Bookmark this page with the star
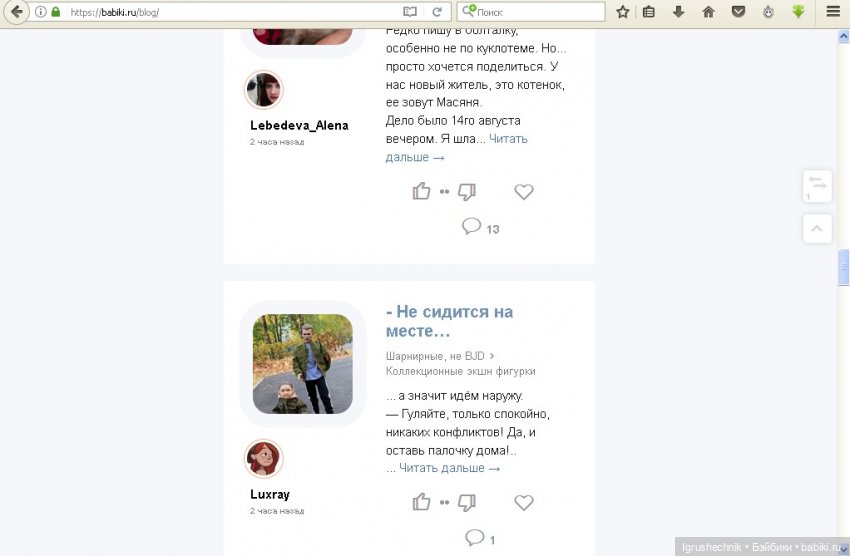The image size is (850, 556). pyautogui.click(x=622, y=12)
